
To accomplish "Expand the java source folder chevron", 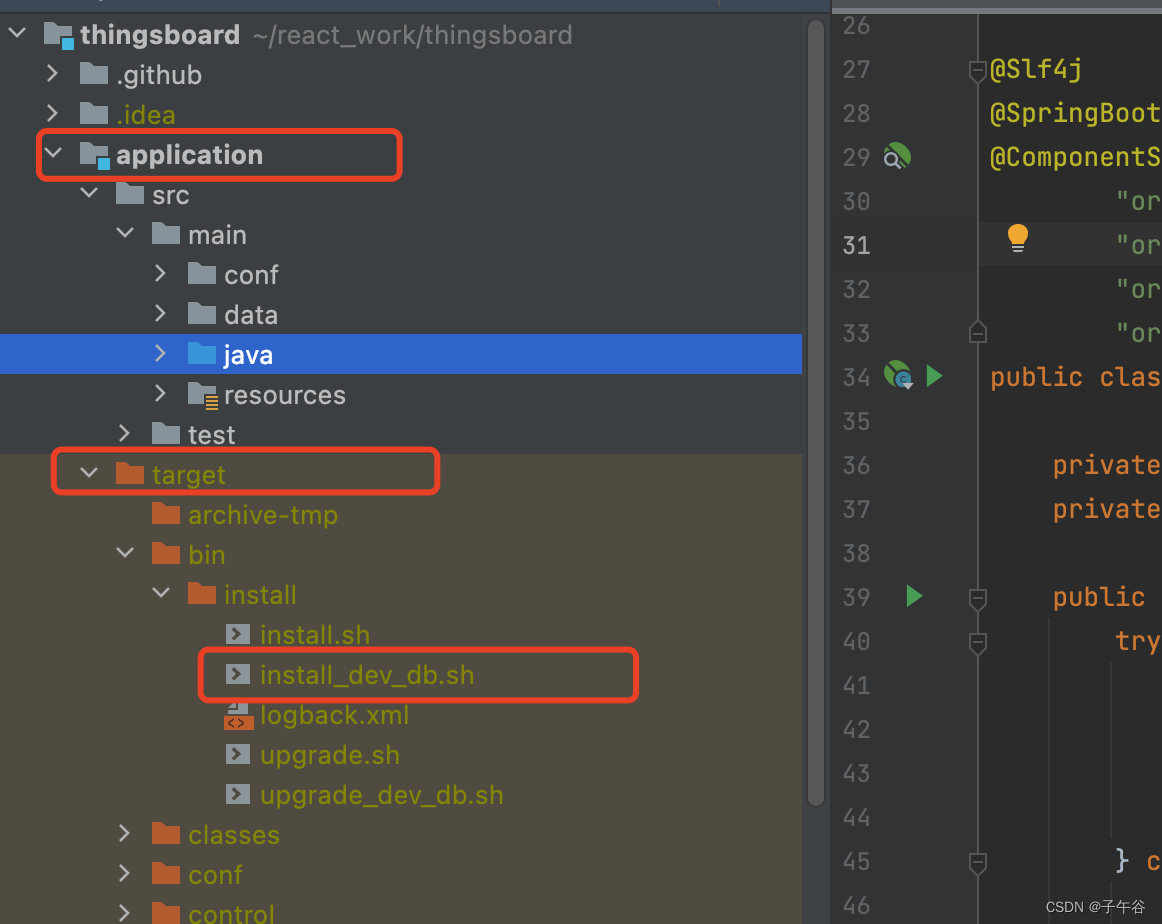I will (x=161, y=353).
